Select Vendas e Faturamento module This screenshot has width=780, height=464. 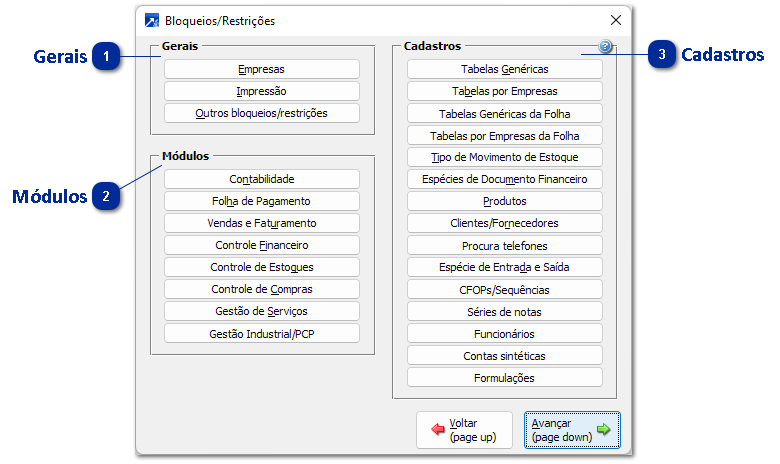tap(261, 223)
